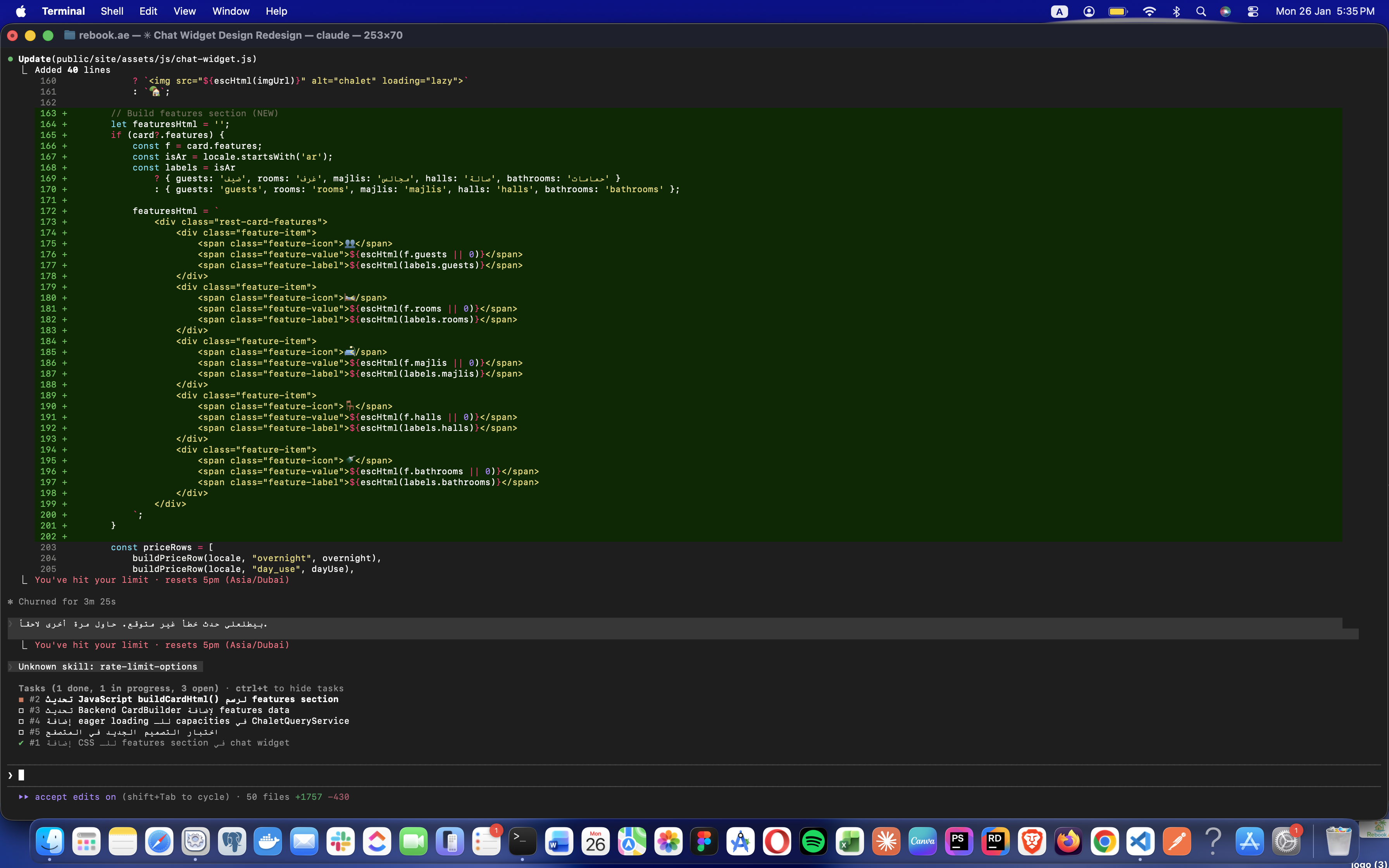Open Spotlight search in menu bar

click(1201, 12)
